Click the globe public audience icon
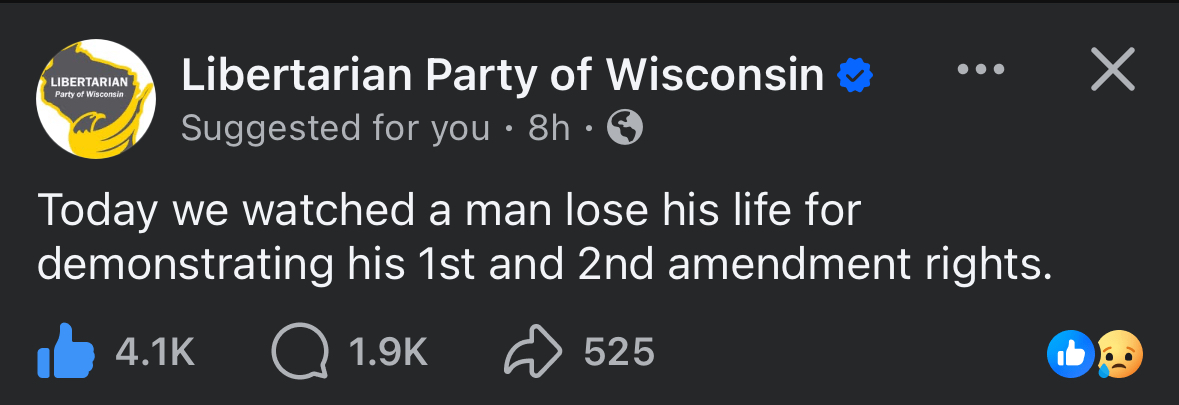The height and width of the screenshot is (405, 1179). [625, 128]
